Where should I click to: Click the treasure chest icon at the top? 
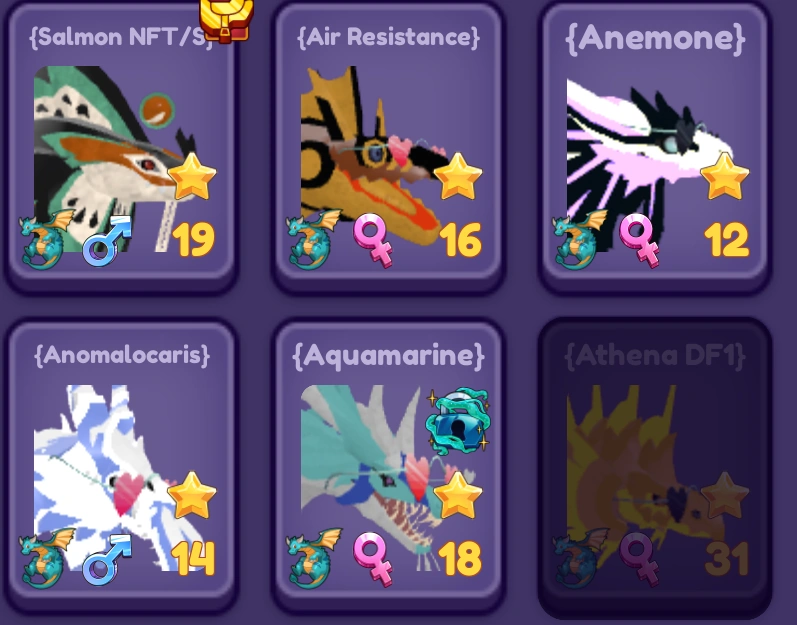tap(226, 19)
